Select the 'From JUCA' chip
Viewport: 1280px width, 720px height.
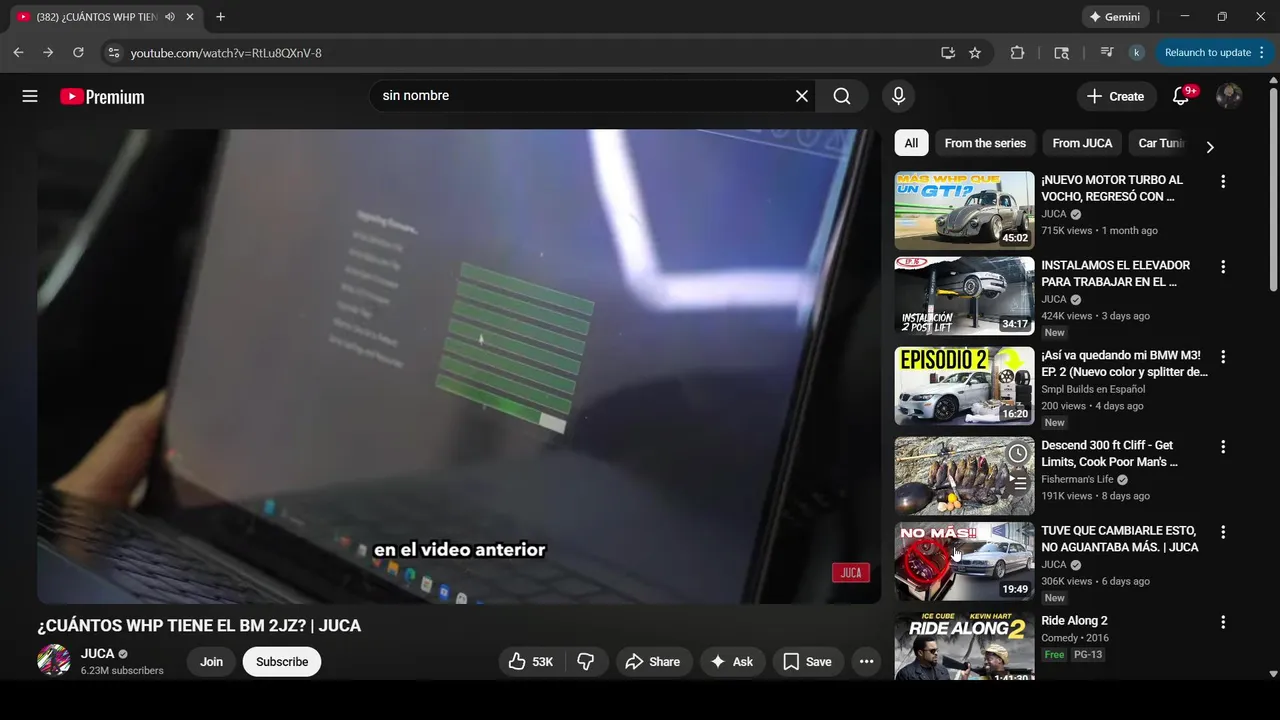coord(1082,143)
